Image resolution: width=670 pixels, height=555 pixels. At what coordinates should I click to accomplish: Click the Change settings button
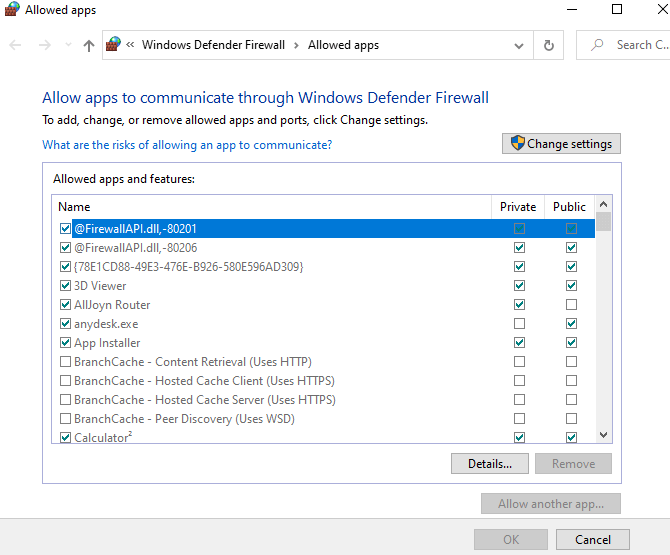(561, 144)
